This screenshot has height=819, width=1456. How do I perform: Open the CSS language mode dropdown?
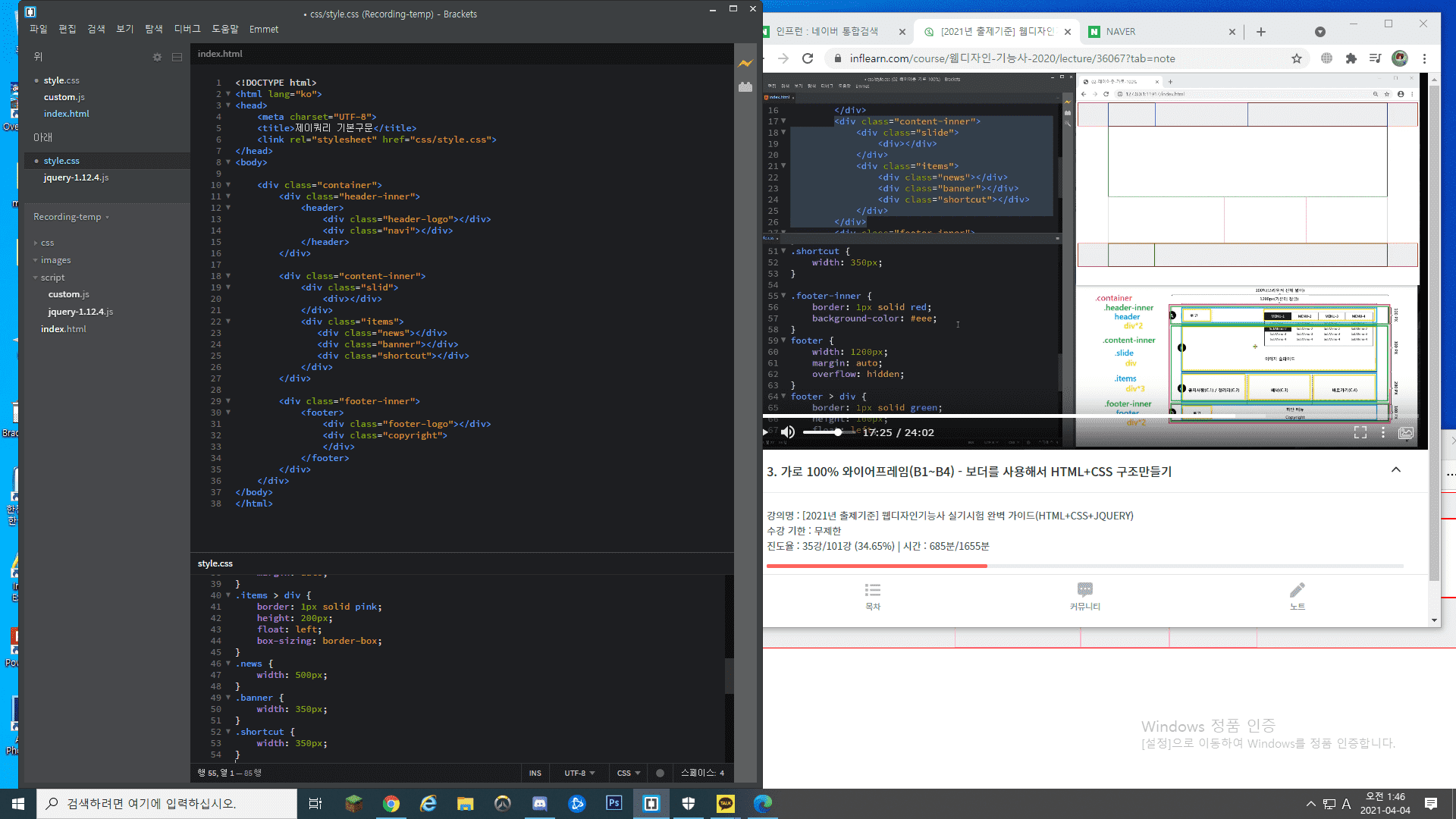[x=628, y=773]
